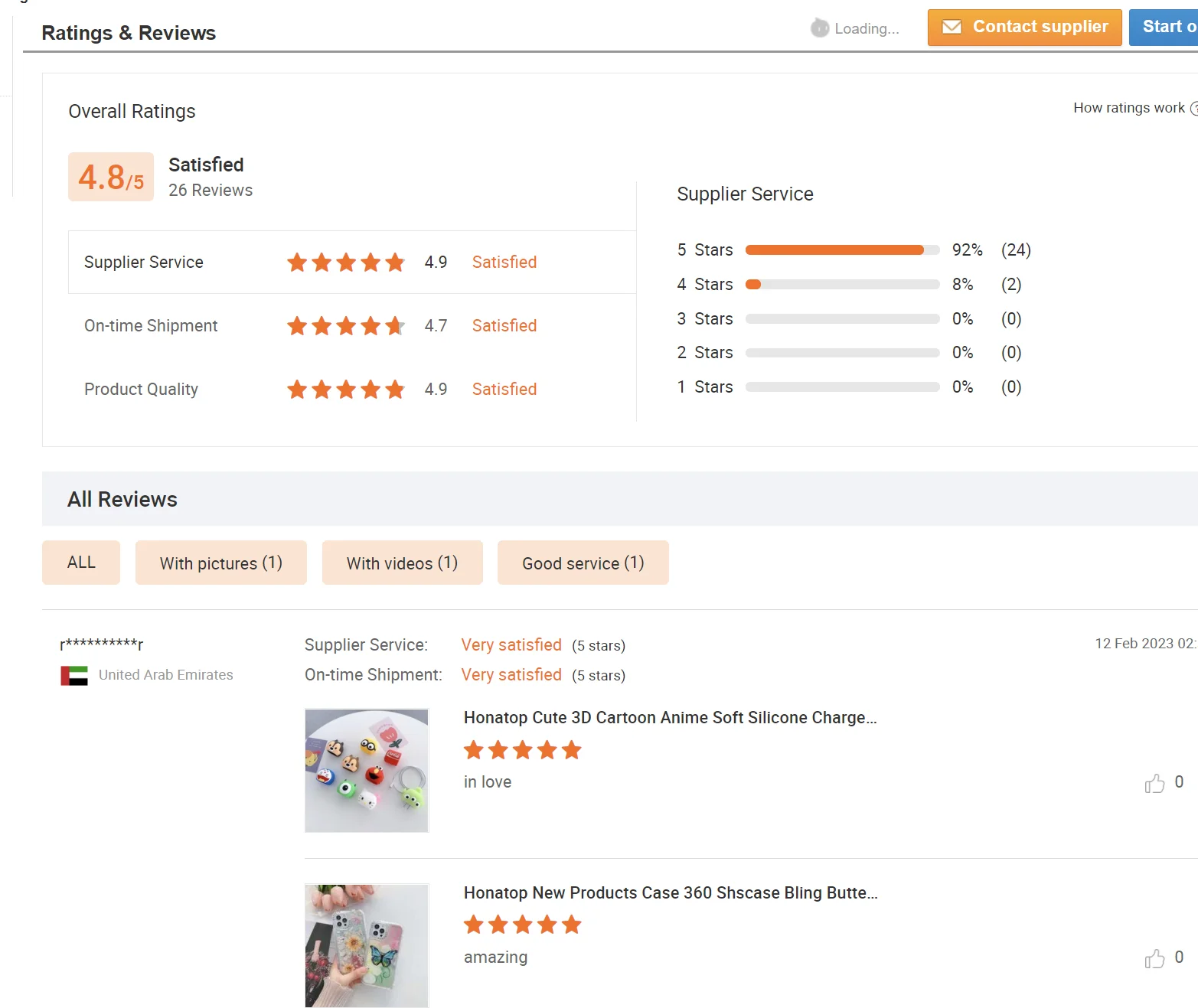Viewport: 1198px width, 1008px height.
Task: Open Honatop New Products Case 360 link
Action: point(671,893)
